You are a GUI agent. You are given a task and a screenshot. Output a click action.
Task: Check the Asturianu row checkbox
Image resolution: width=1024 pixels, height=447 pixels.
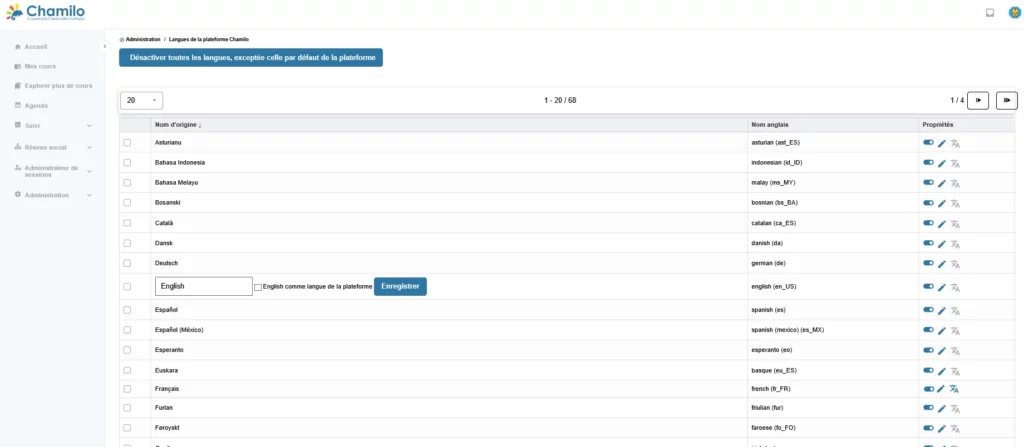pyautogui.click(x=127, y=142)
